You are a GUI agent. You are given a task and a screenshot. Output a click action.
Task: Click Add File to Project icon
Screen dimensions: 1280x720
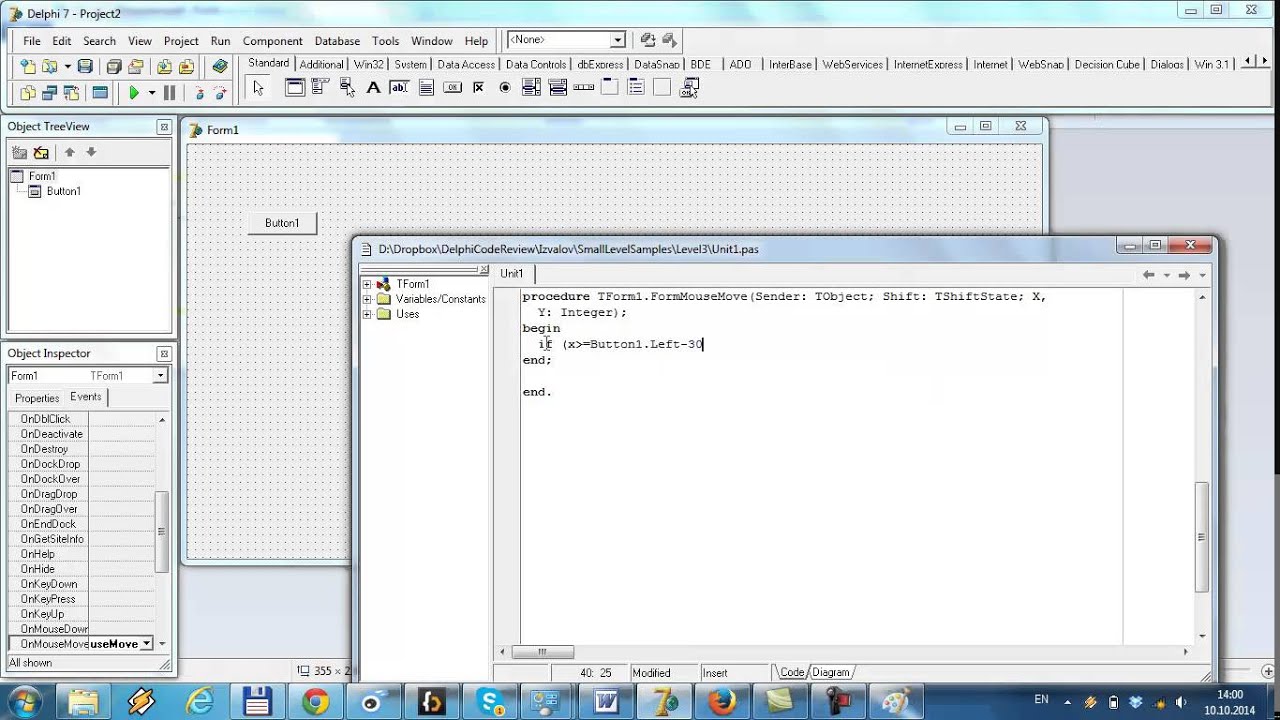pyautogui.click(x=163, y=67)
